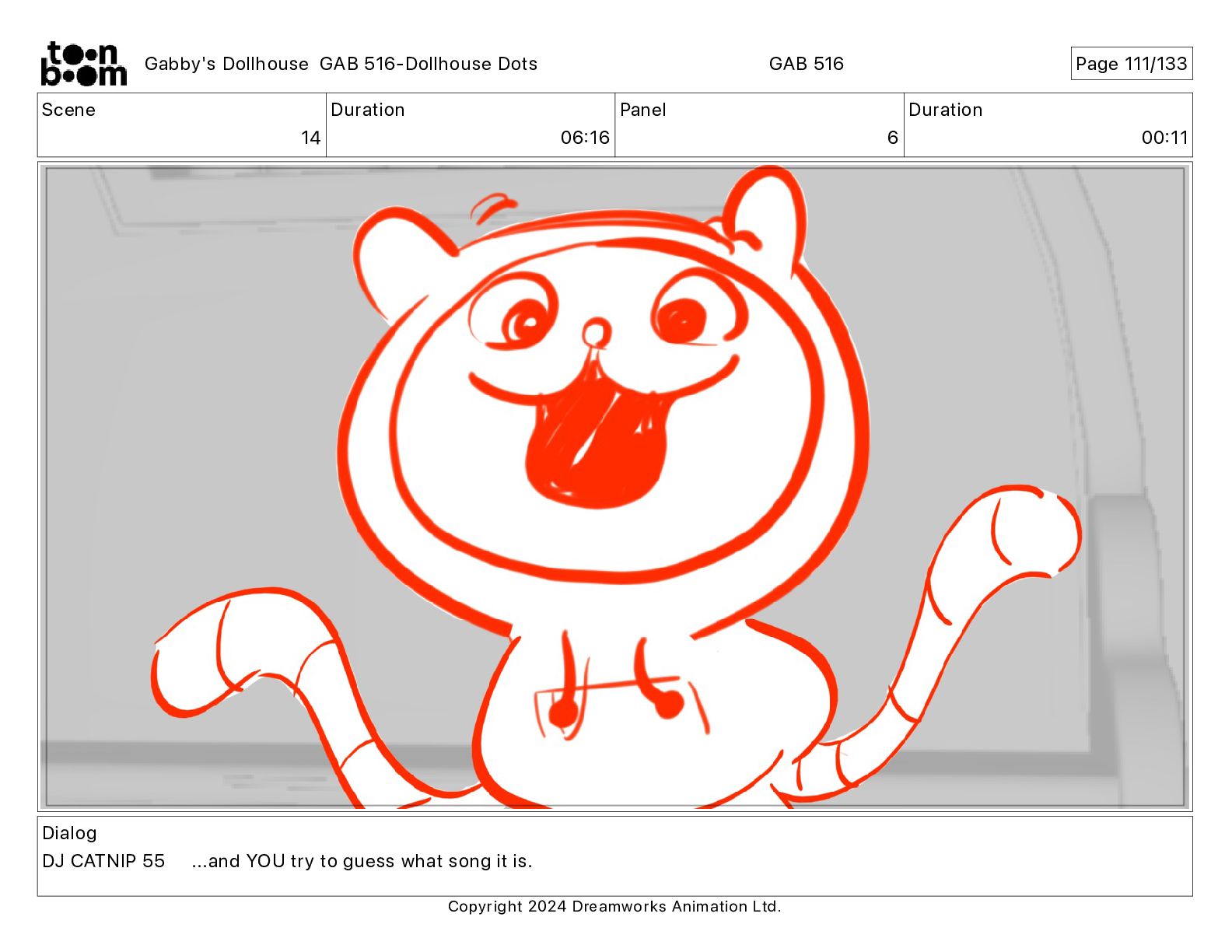Viewport: 1232px width, 952px height.
Task: Click the "DJ CATNIP 55" character name
Action: click(103, 861)
